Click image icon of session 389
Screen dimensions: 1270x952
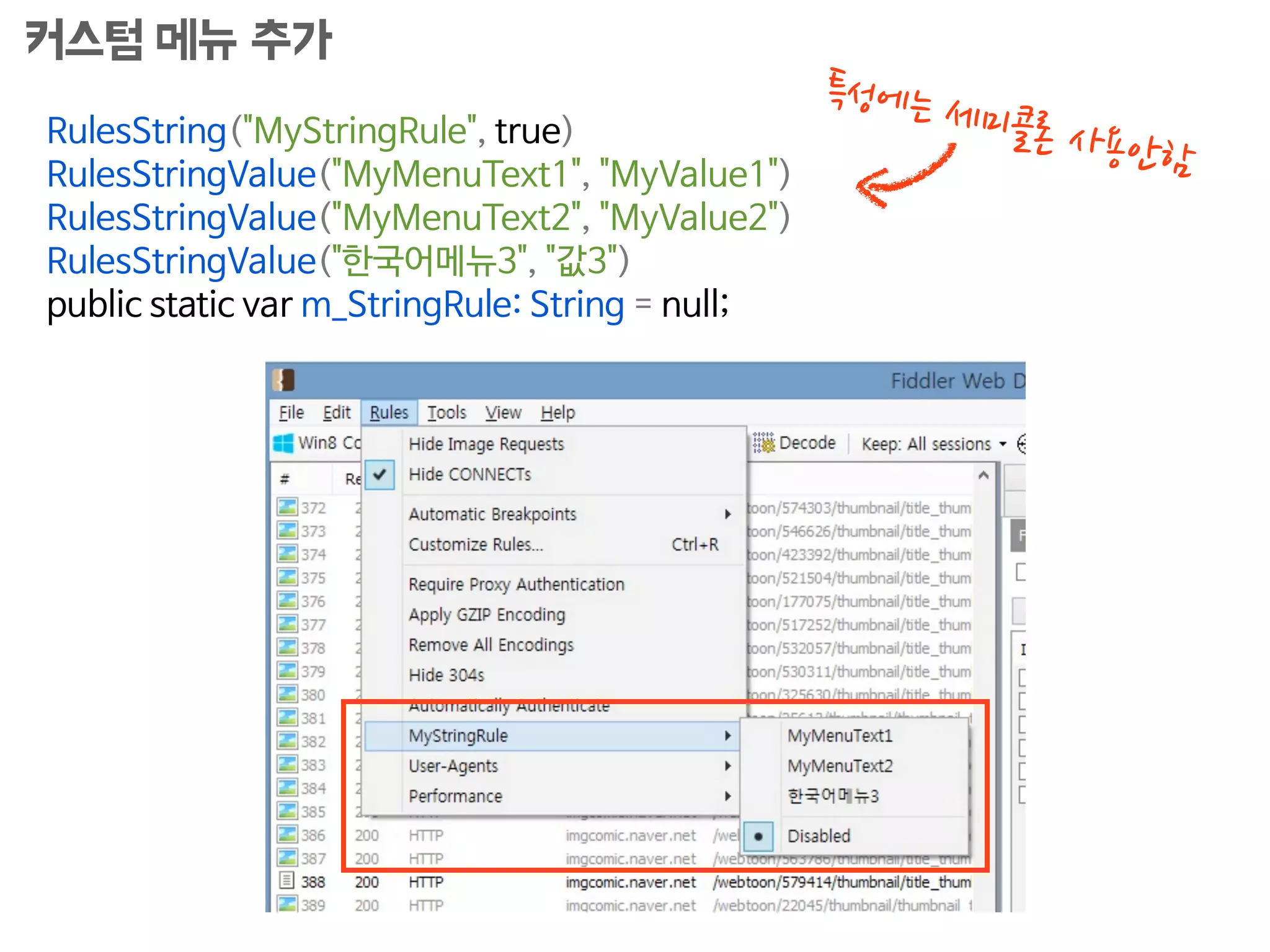click(x=286, y=904)
